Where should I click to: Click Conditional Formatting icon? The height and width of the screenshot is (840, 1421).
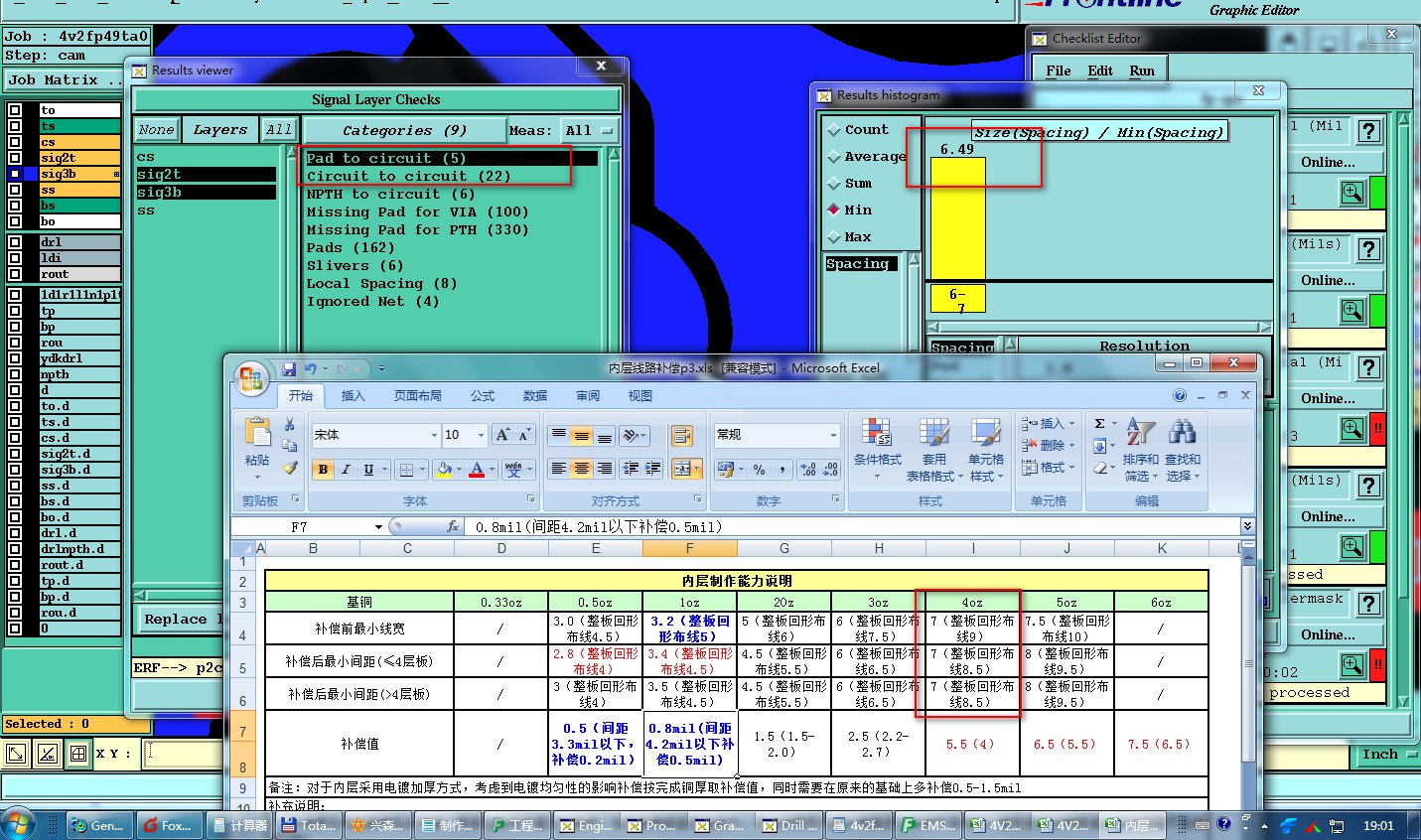pos(876,433)
